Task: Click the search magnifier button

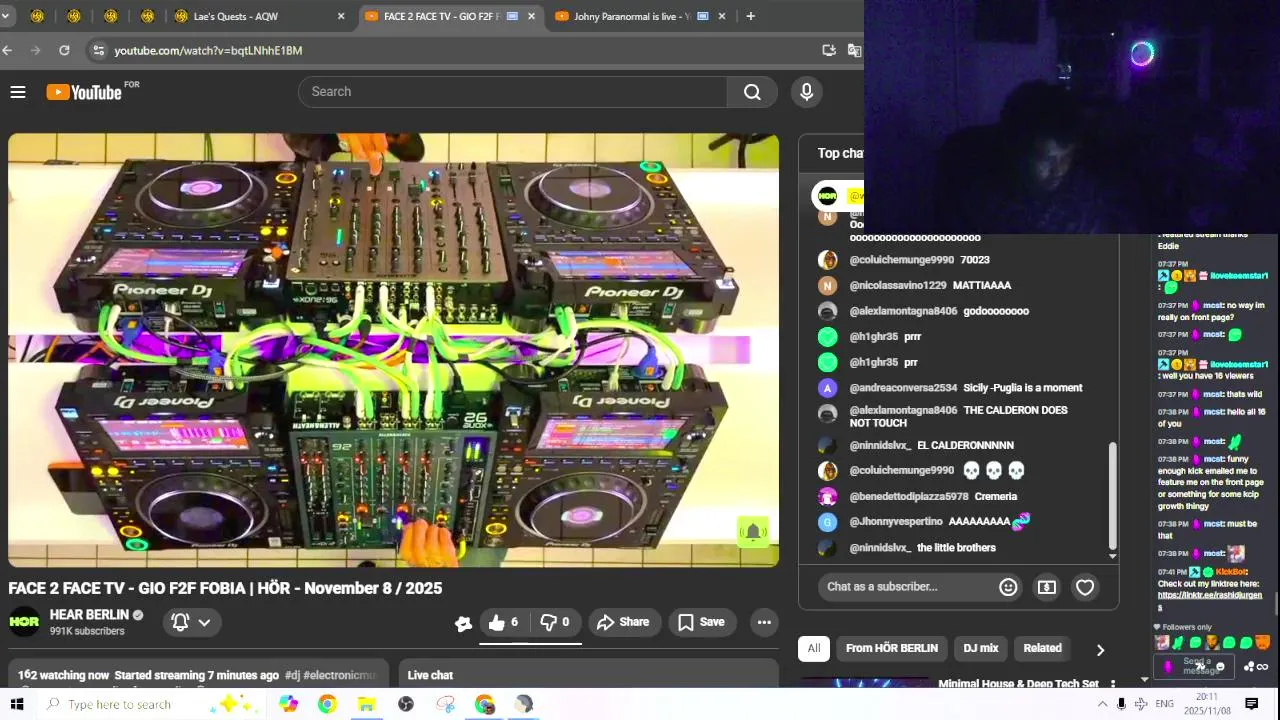Action: pos(752,92)
